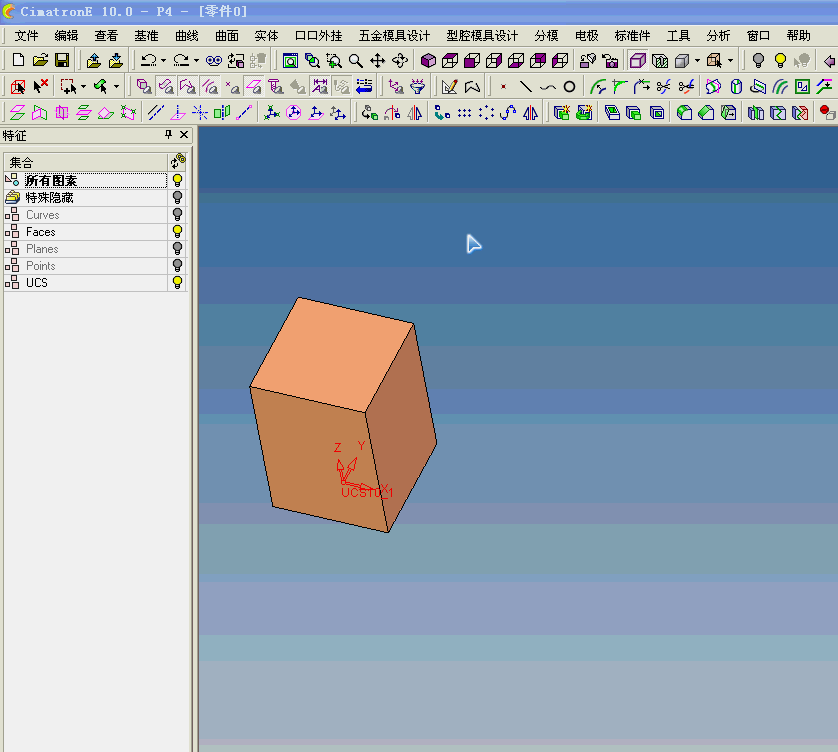Toggle visibility bulb for 所有图素

click(177, 180)
